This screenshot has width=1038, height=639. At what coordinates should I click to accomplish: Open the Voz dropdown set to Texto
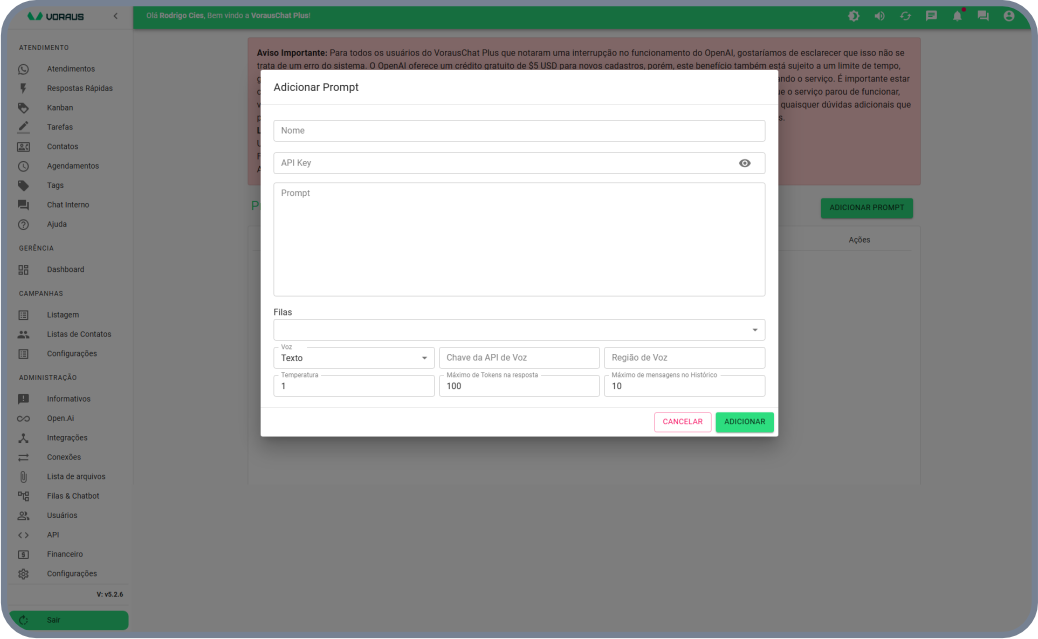(353, 358)
